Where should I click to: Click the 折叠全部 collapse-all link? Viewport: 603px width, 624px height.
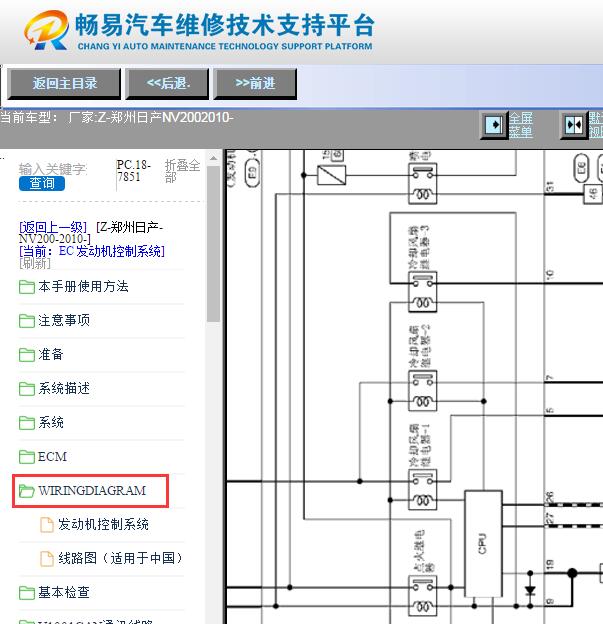pyautogui.click(x=182, y=171)
